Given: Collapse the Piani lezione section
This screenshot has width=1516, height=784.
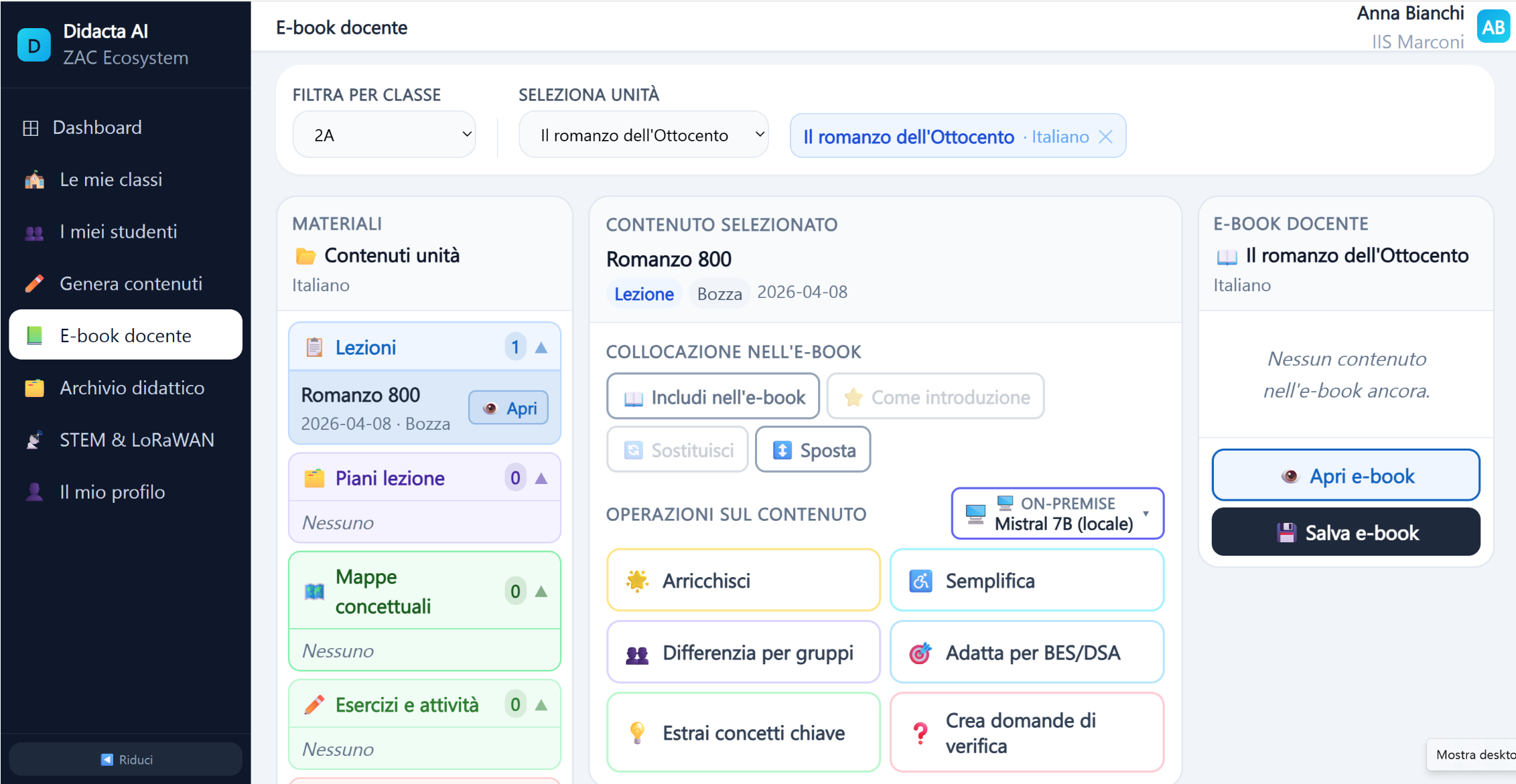Looking at the screenshot, I should [541, 478].
